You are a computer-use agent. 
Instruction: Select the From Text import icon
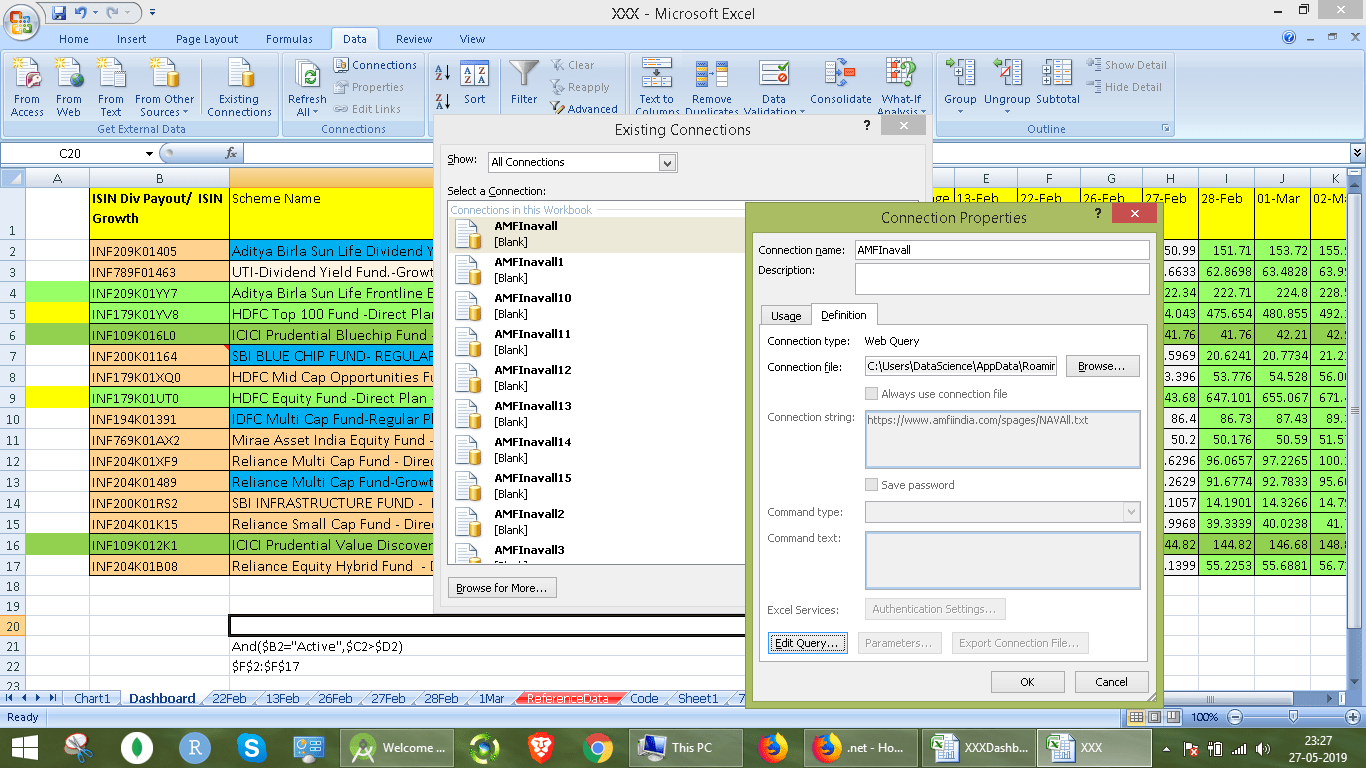[x=111, y=87]
